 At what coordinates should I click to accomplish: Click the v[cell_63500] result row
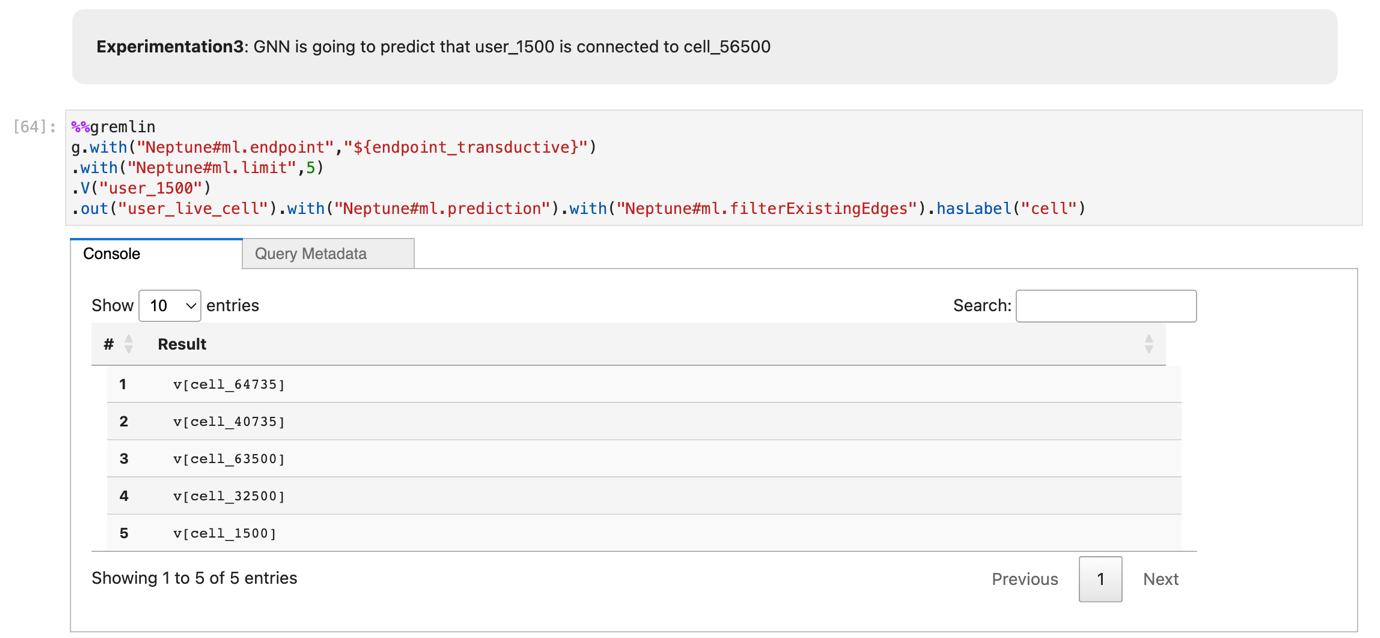pyautogui.click(x=229, y=459)
